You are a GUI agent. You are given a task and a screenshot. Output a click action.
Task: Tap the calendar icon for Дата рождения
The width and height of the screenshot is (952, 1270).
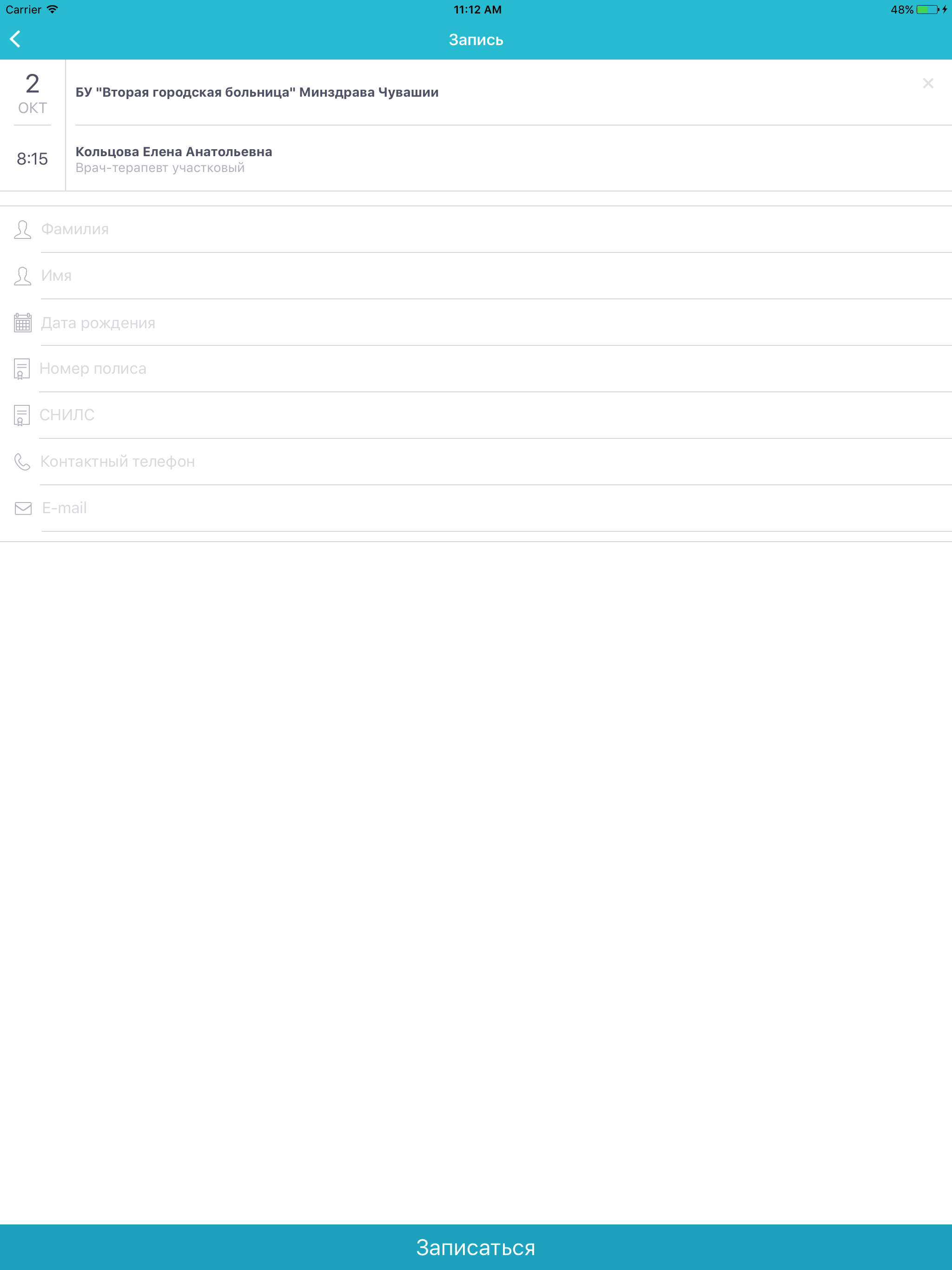tap(22, 323)
